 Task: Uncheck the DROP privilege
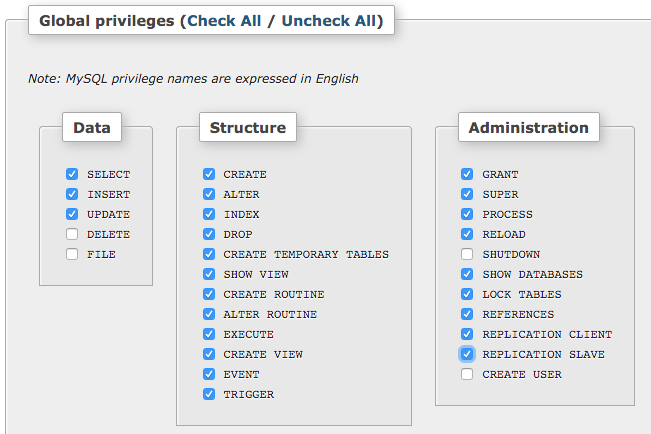[x=208, y=234]
